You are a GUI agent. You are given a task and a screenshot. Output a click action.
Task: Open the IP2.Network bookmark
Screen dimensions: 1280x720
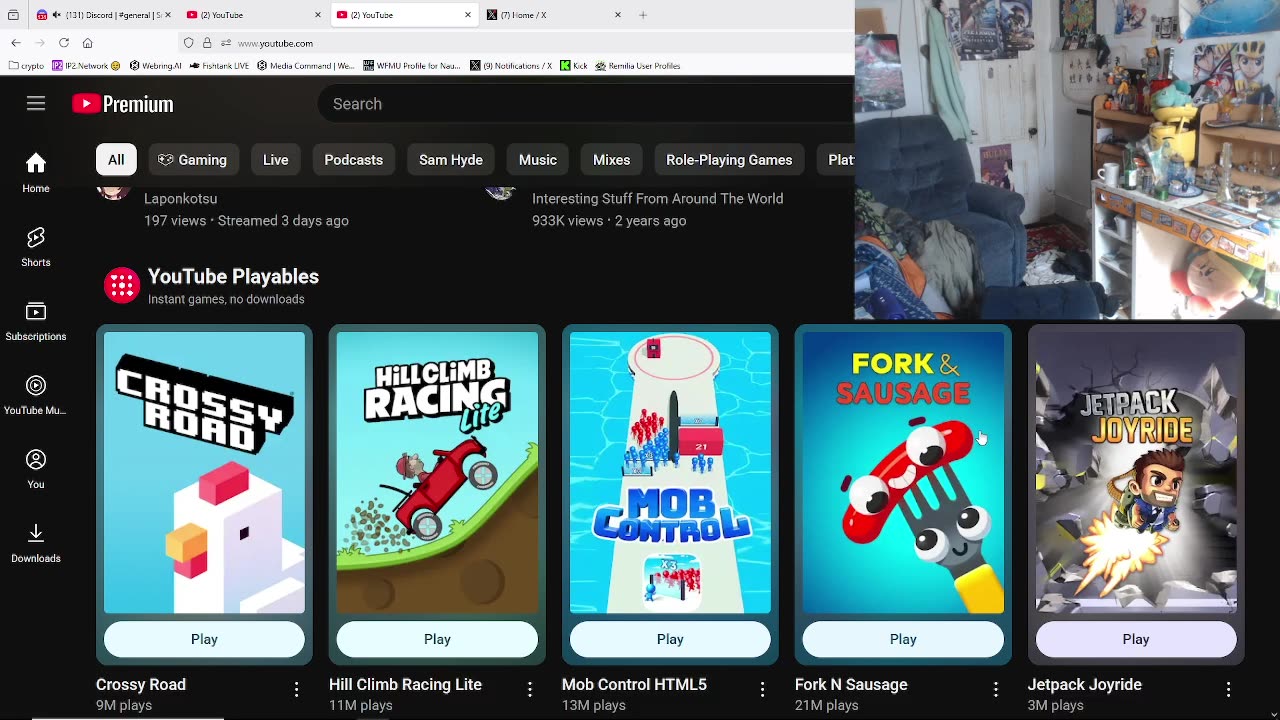pos(86,66)
